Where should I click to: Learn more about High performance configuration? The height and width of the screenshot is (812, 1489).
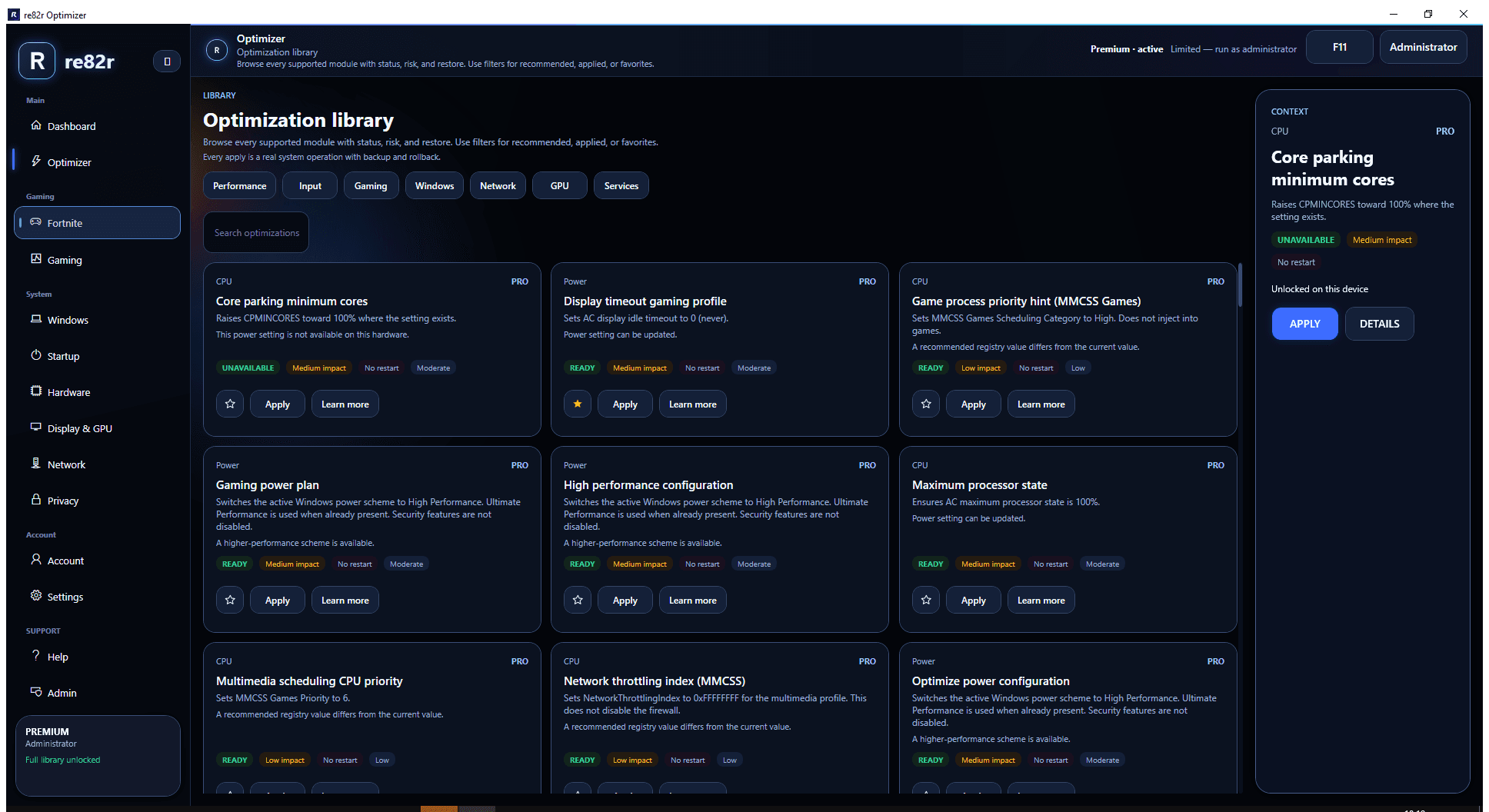pos(693,600)
